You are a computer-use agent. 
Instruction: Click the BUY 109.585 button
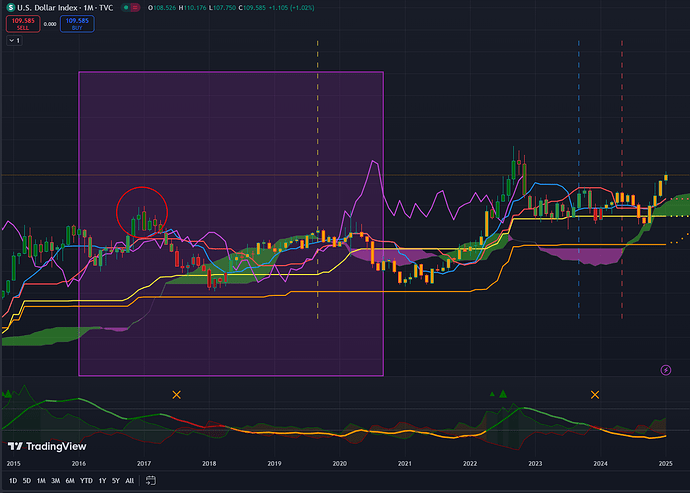[77, 24]
